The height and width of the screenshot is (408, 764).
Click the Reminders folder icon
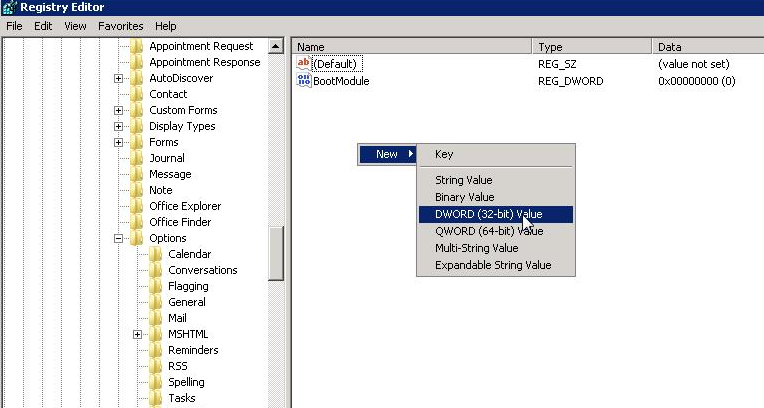pyautogui.click(x=156, y=350)
